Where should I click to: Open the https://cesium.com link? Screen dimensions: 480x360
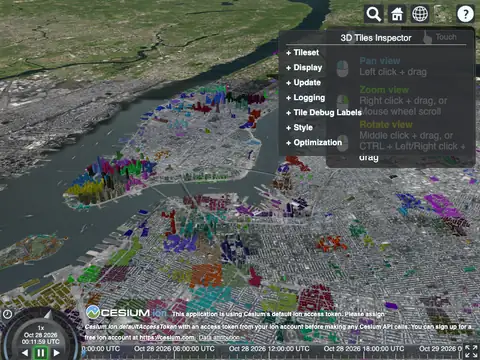point(167,338)
